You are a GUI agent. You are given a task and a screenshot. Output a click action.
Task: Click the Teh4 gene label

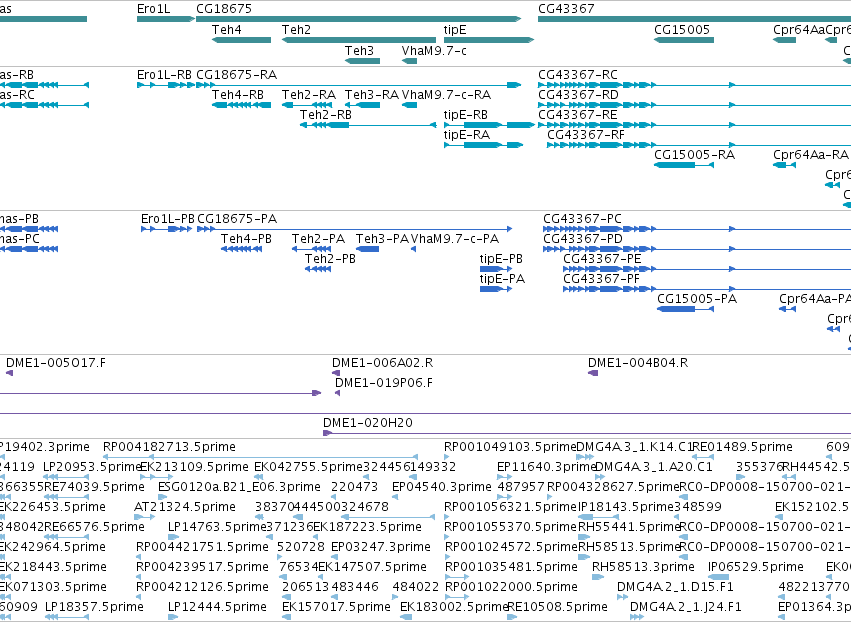pos(227,30)
